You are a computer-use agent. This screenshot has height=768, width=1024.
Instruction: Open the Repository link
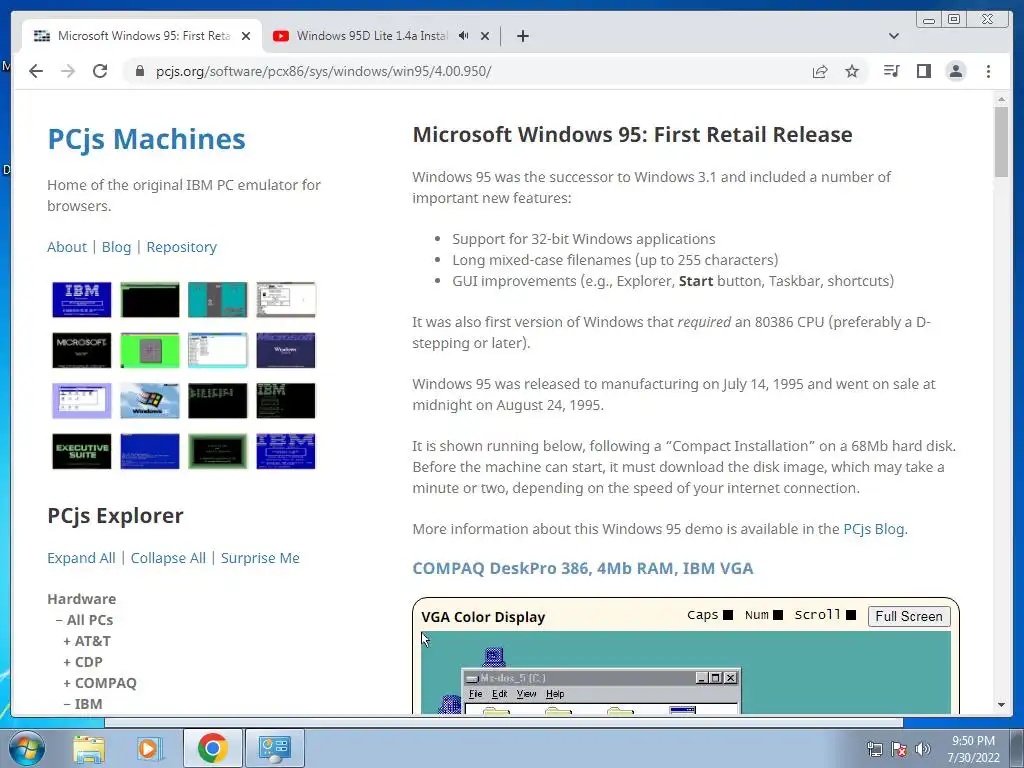click(x=182, y=247)
